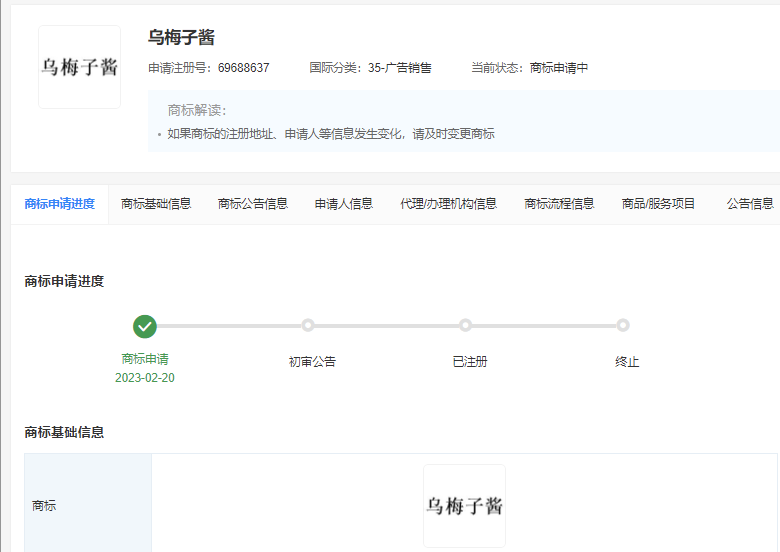Click the 商标申请中 status value
The height and width of the screenshot is (552, 780).
point(559,68)
